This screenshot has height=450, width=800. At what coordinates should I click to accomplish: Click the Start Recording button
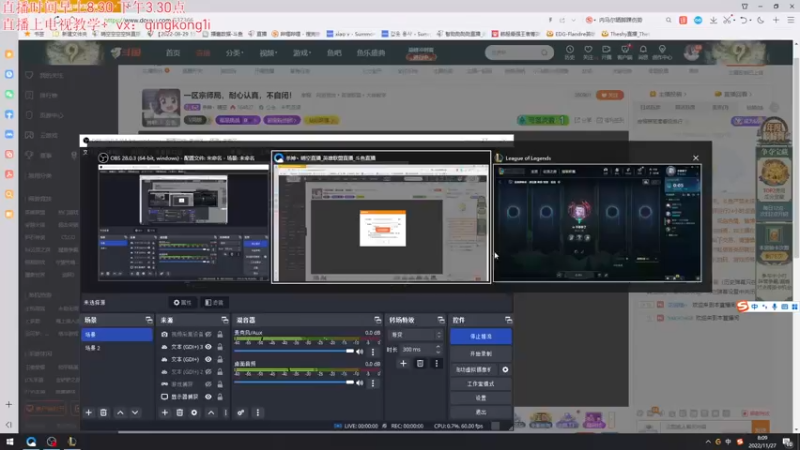481,354
